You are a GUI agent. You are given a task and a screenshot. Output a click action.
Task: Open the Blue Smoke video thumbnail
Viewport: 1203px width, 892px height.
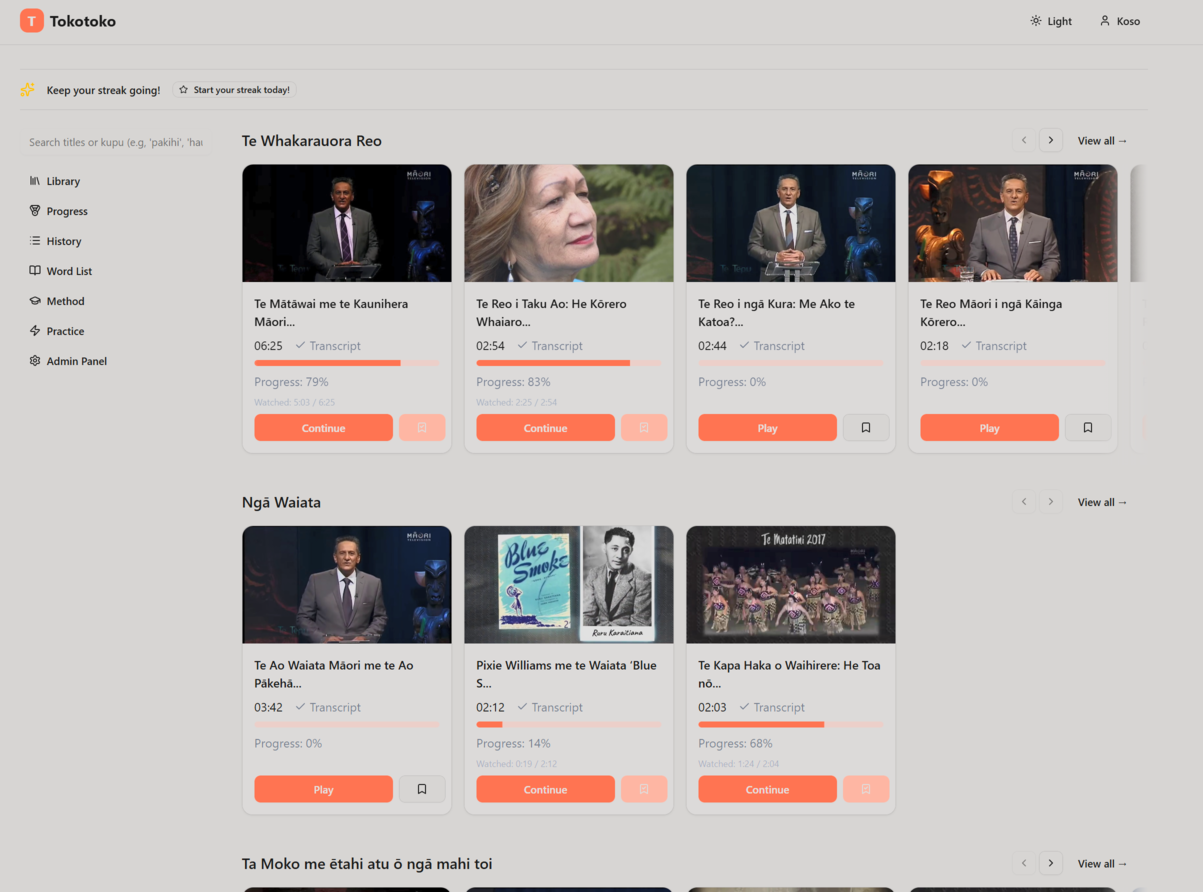pyautogui.click(x=568, y=584)
